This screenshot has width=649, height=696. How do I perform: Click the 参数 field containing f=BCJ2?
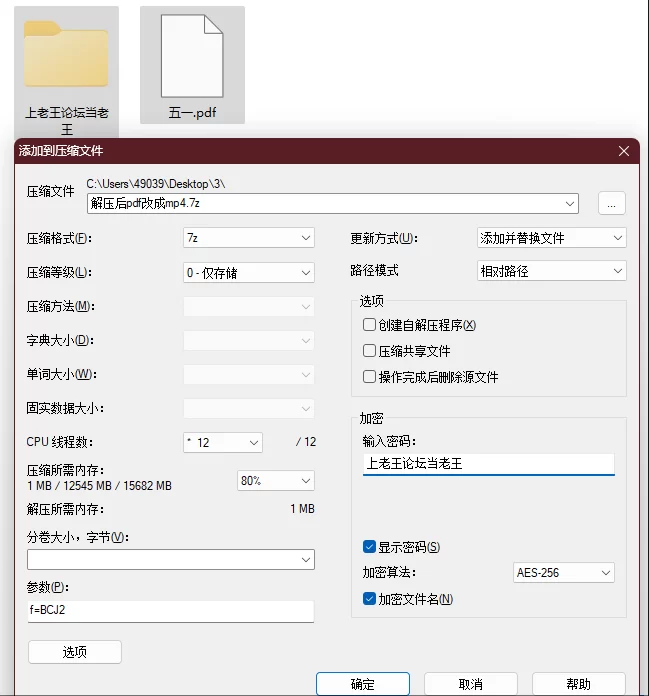coord(171,611)
